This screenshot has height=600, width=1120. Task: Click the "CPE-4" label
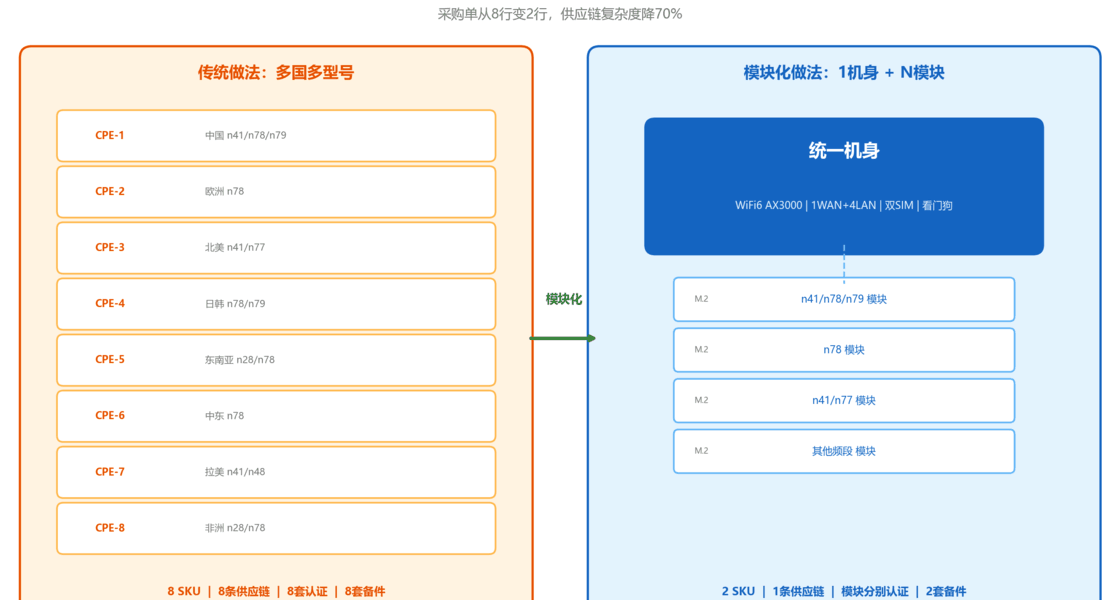[x=110, y=303]
